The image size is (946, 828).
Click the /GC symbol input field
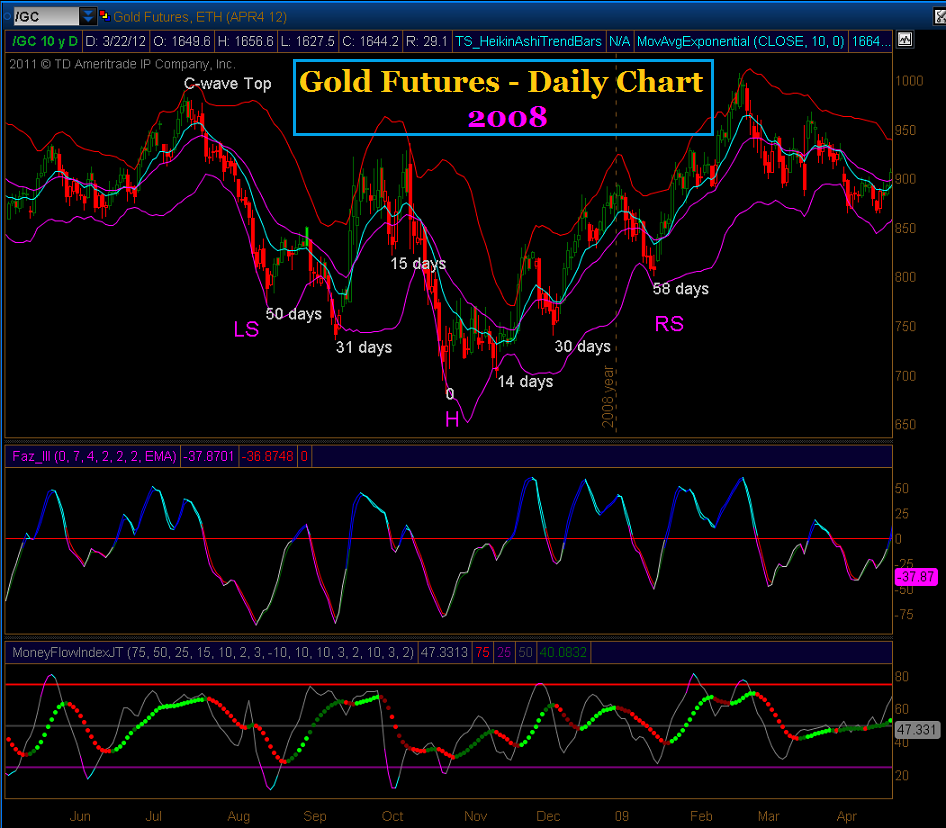point(46,16)
